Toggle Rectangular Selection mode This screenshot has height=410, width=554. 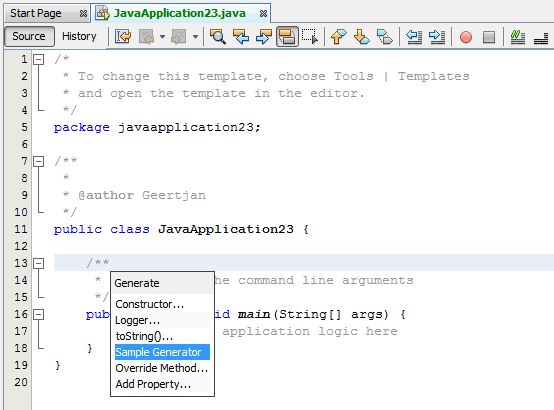pyautogui.click(x=310, y=36)
